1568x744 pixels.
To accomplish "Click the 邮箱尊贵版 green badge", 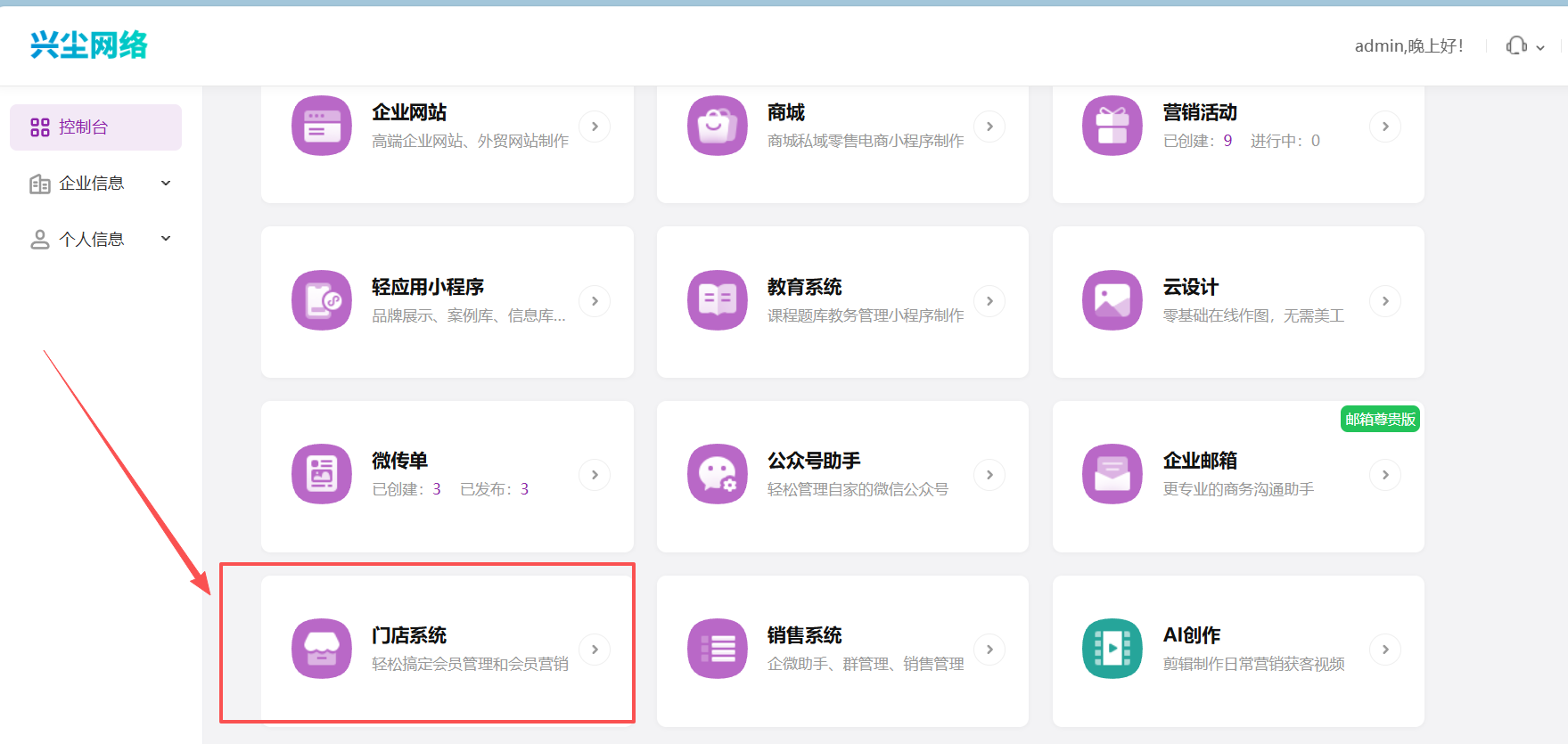I will (1380, 419).
